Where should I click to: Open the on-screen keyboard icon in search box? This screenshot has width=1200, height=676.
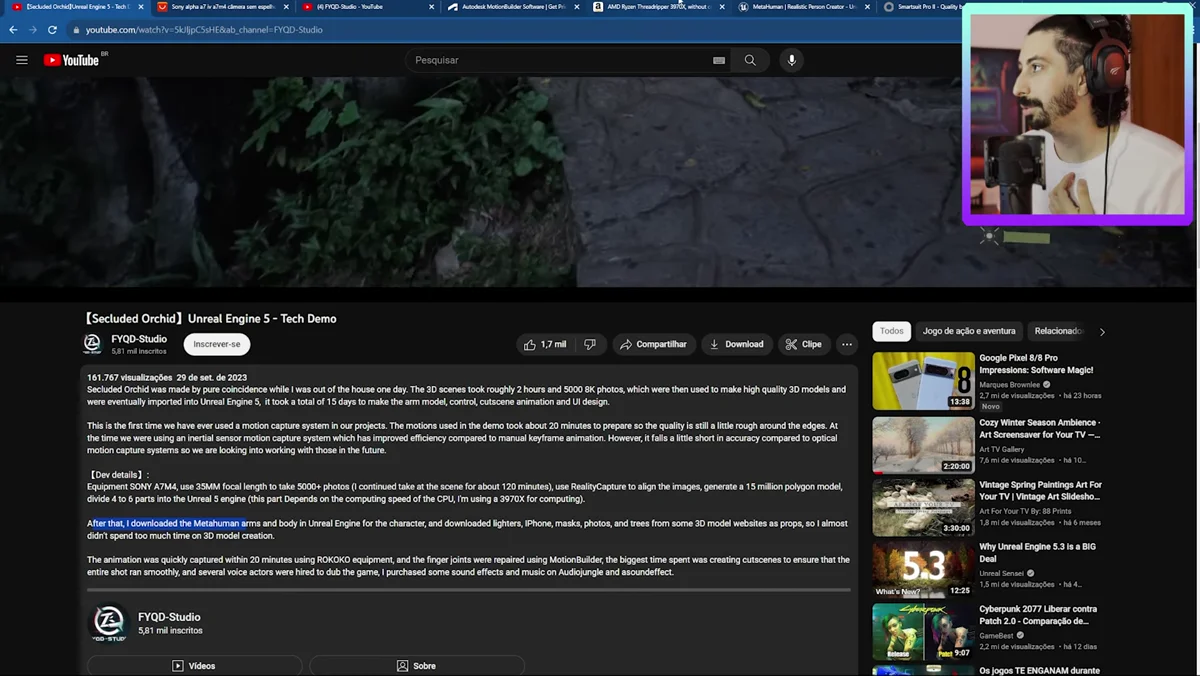point(719,60)
